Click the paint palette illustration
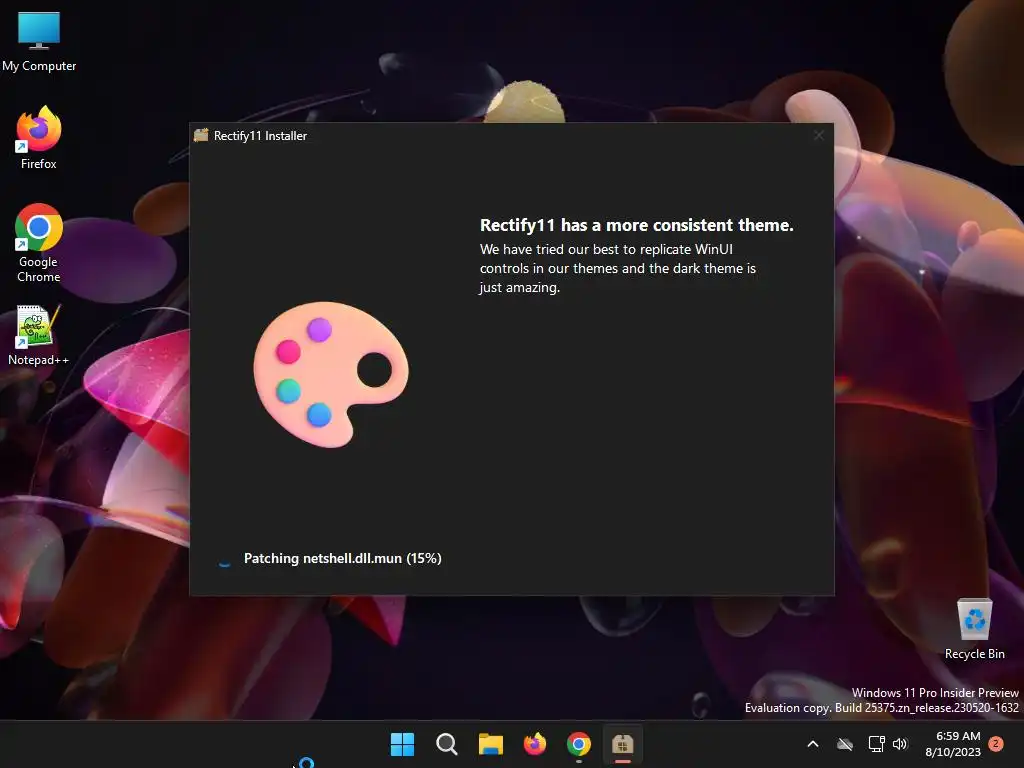Viewport: 1024px width, 768px height. [x=331, y=374]
